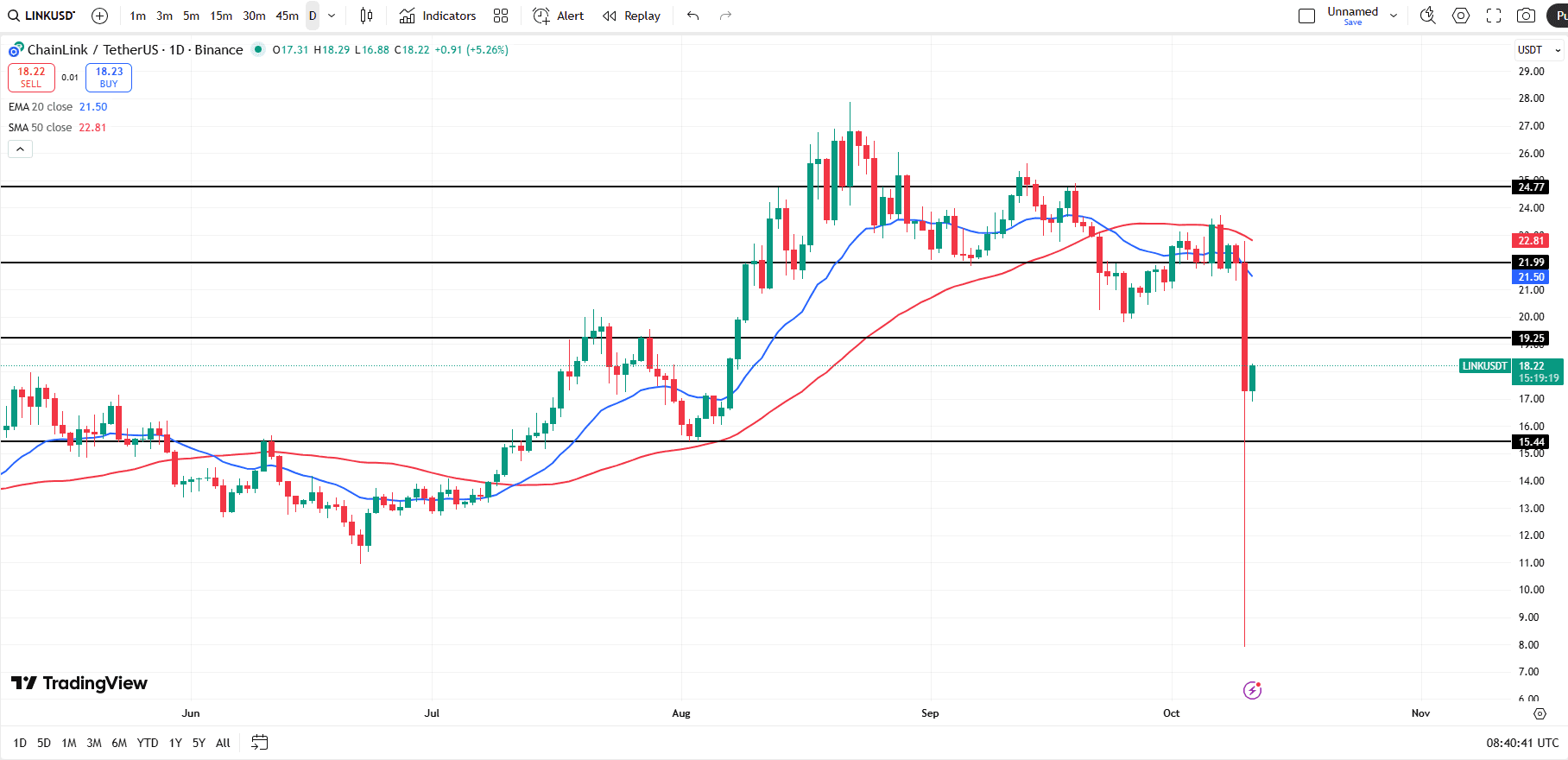The image size is (1568, 760).
Task: Take a chart snapshot with camera icon
Action: [x=1527, y=16]
